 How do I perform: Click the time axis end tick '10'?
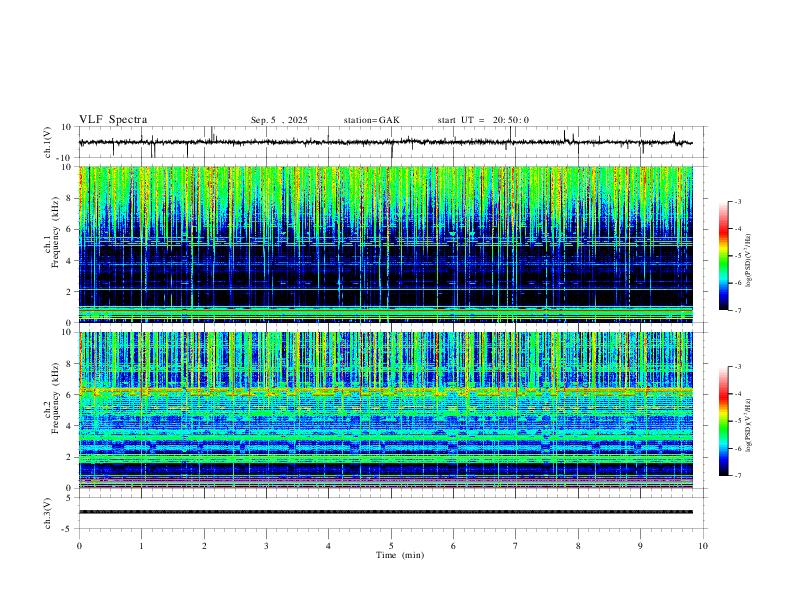[x=703, y=546]
